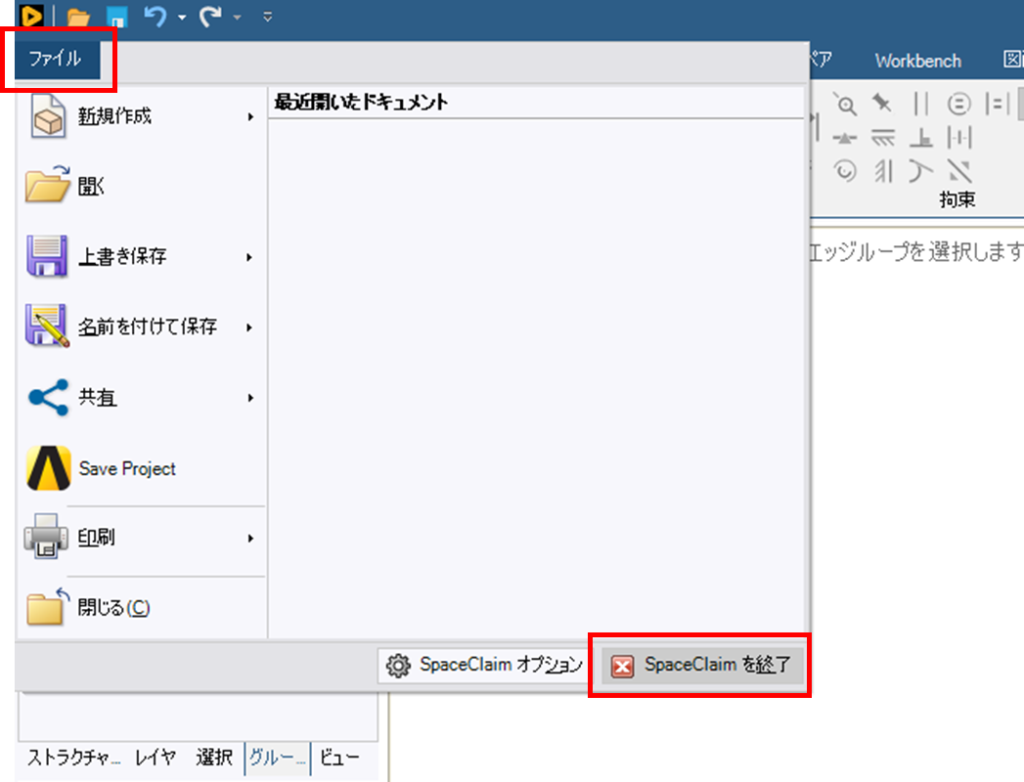Click the 拘束 group label
The height and width of the screenshot is (782, 1024).
click(x=957, y=199)
